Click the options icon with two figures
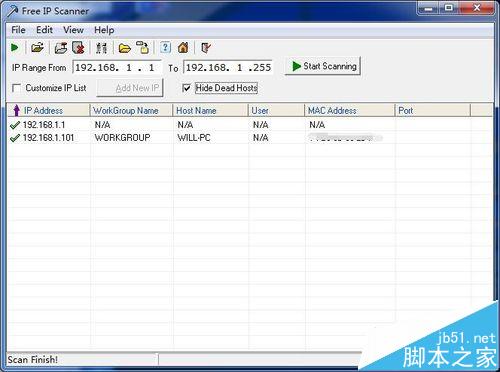This screenshot has width=500, height=372. 101,48
